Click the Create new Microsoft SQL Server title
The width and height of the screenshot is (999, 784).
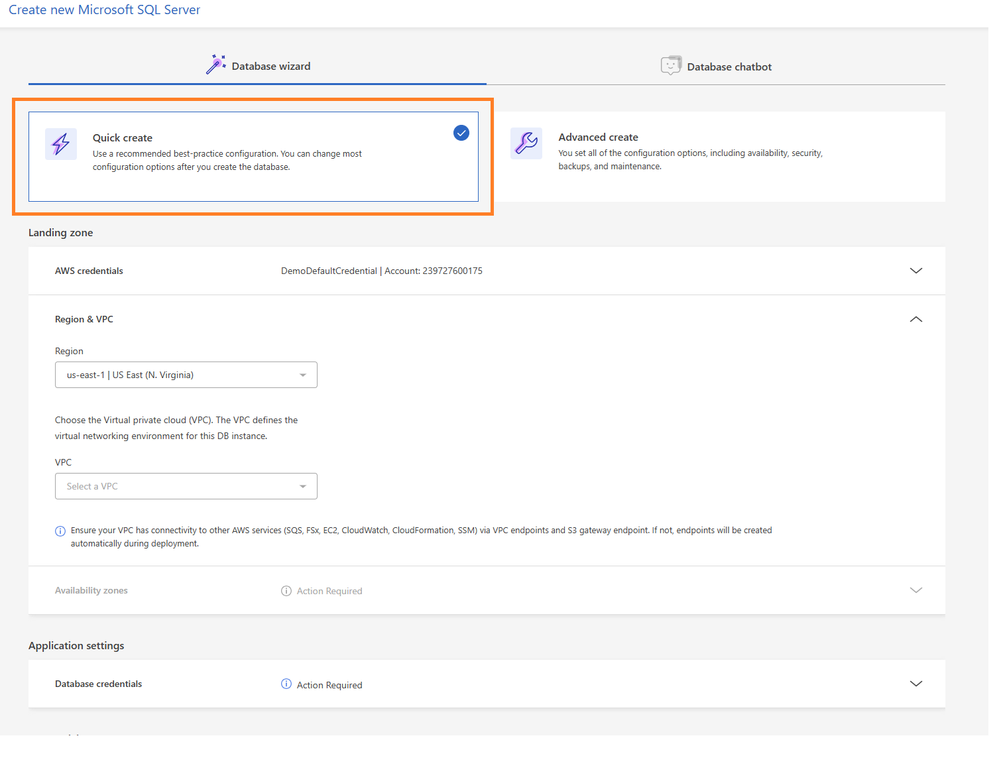coord(104,10)
